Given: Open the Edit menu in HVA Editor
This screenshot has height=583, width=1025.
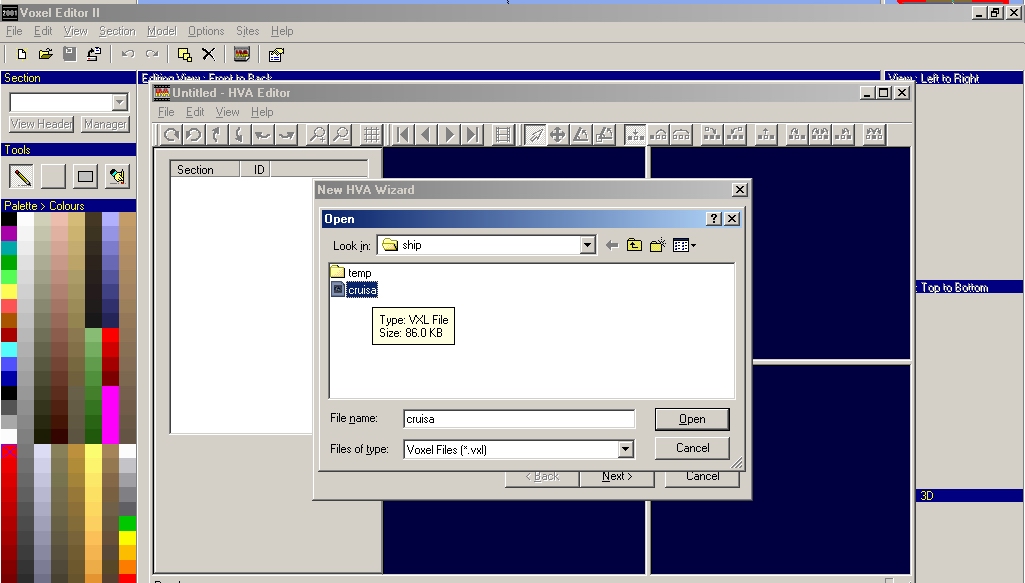Looking at the screenshot, I should point(195,112).
